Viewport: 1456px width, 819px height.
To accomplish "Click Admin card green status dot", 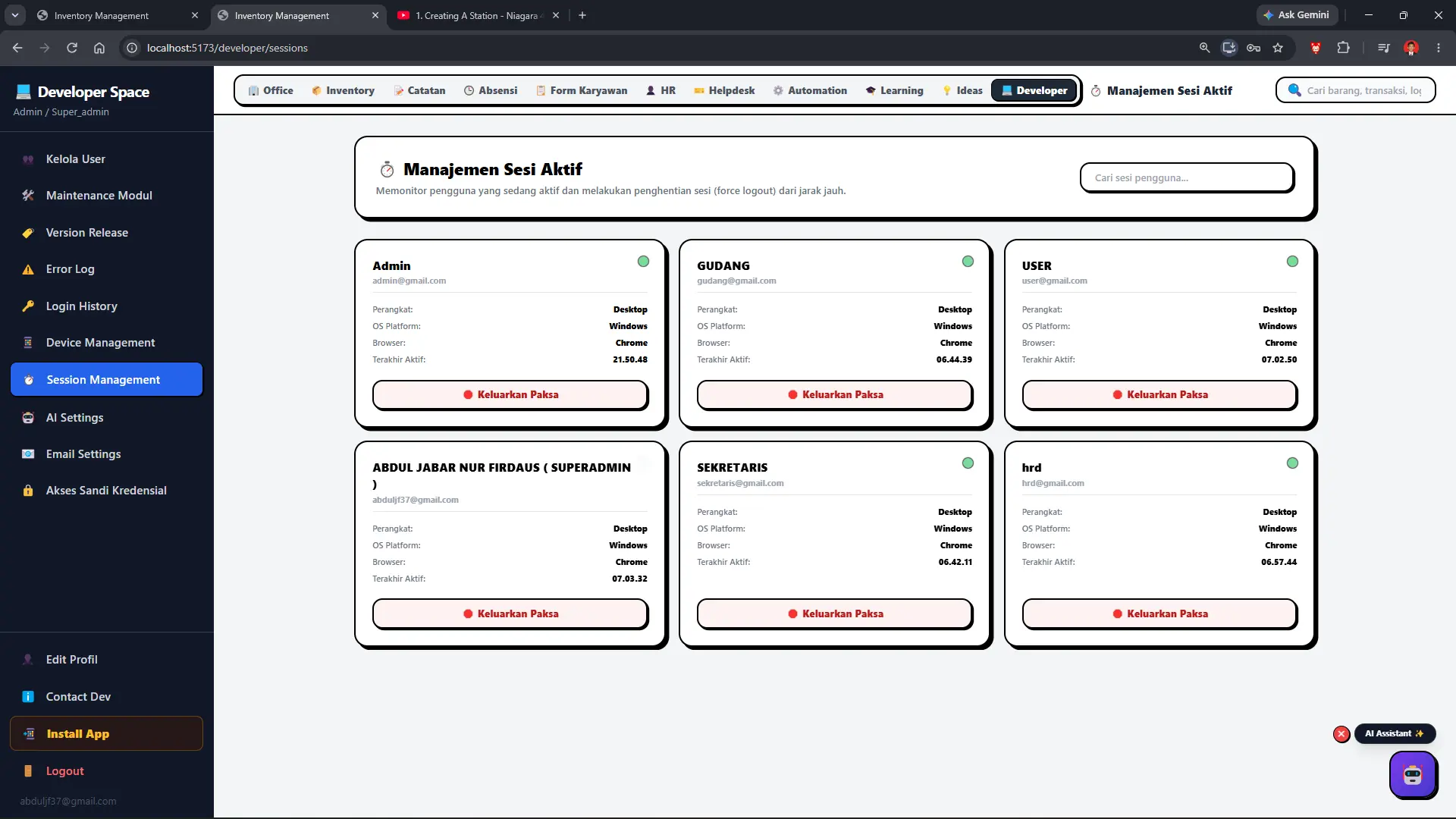I will pyautogui.click(x=643, y=262).
